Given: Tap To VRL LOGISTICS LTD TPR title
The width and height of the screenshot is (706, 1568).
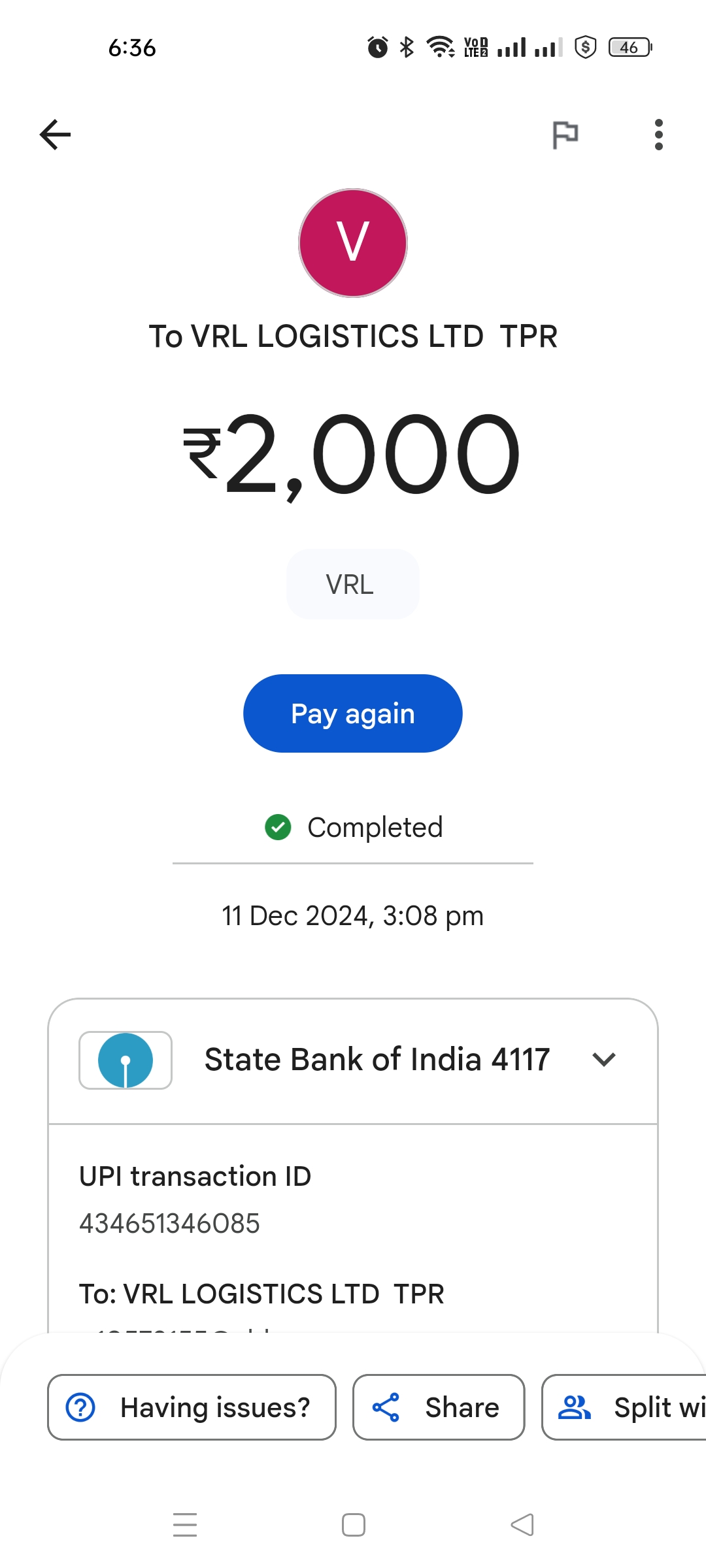Looking at the screenshot, I should [353, 336].
